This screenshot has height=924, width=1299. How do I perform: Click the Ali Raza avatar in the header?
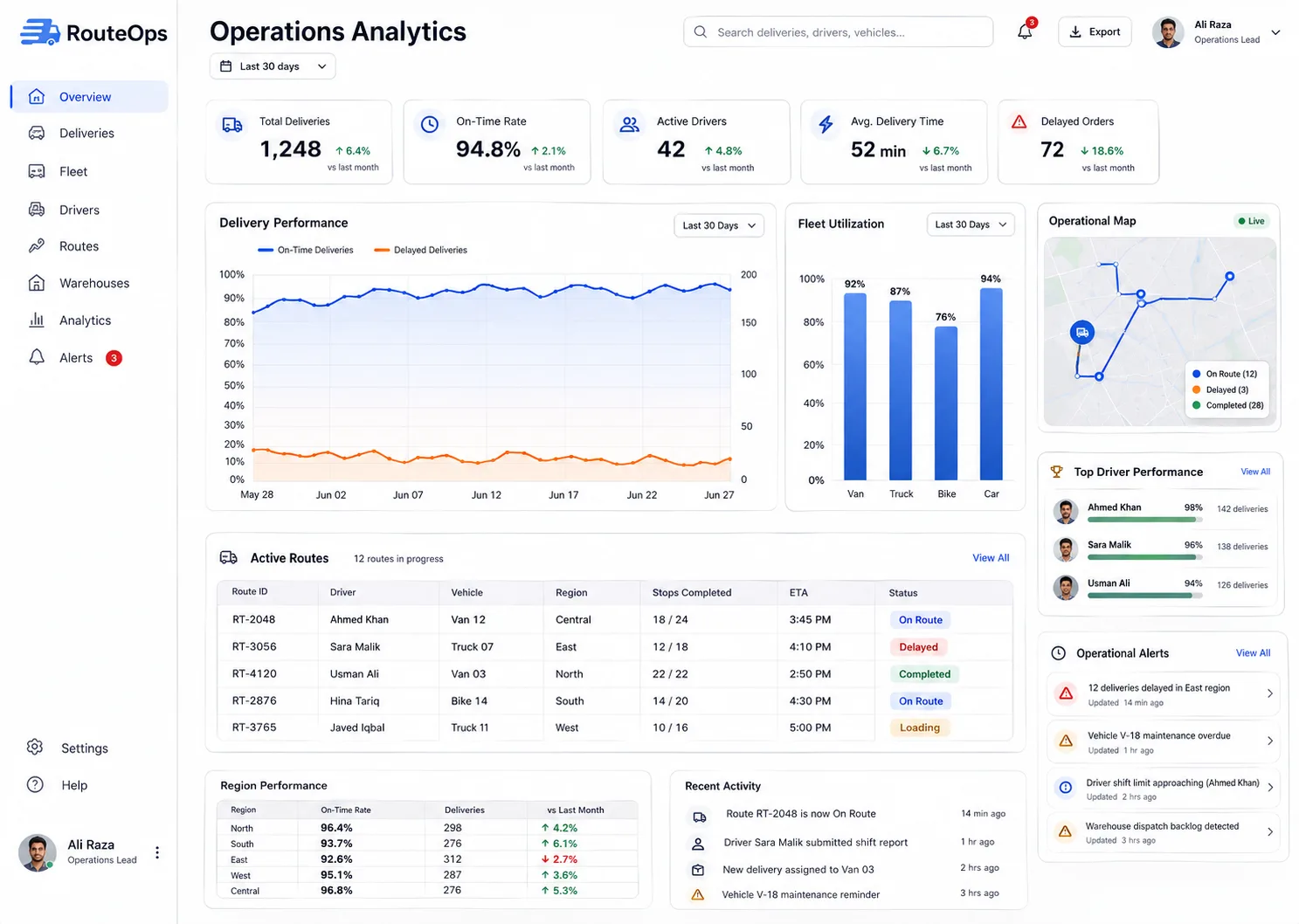(1168, 32)
